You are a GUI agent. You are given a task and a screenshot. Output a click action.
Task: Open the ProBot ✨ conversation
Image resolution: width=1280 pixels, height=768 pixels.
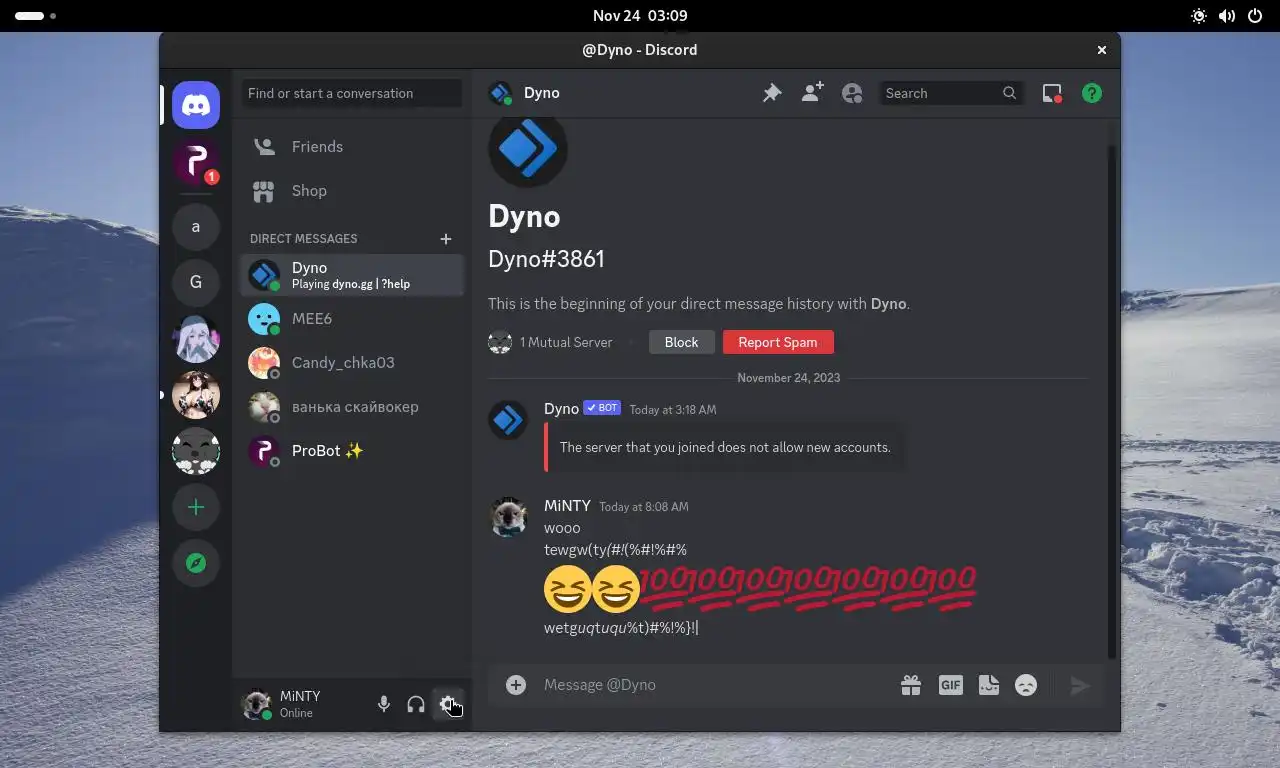(x=352, y=451)
